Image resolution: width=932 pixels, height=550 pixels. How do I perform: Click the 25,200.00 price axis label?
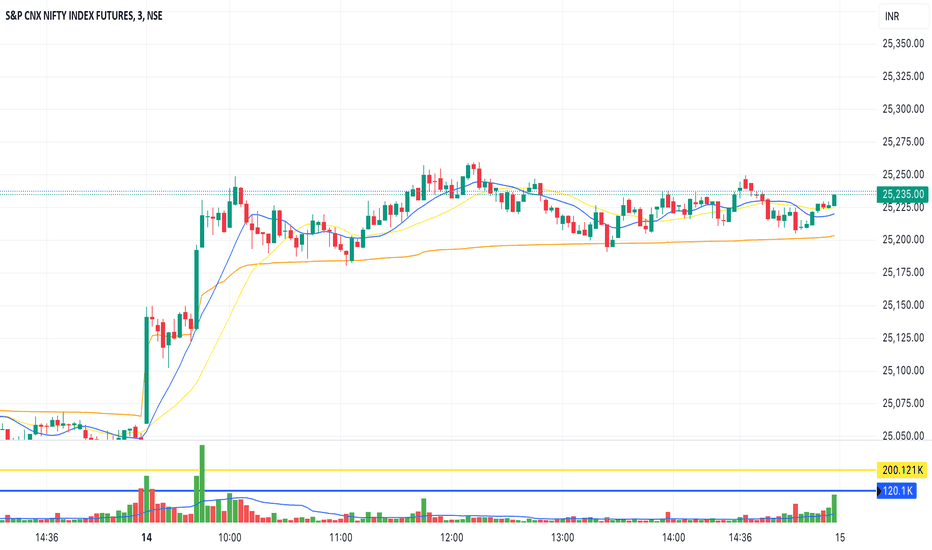903,240
